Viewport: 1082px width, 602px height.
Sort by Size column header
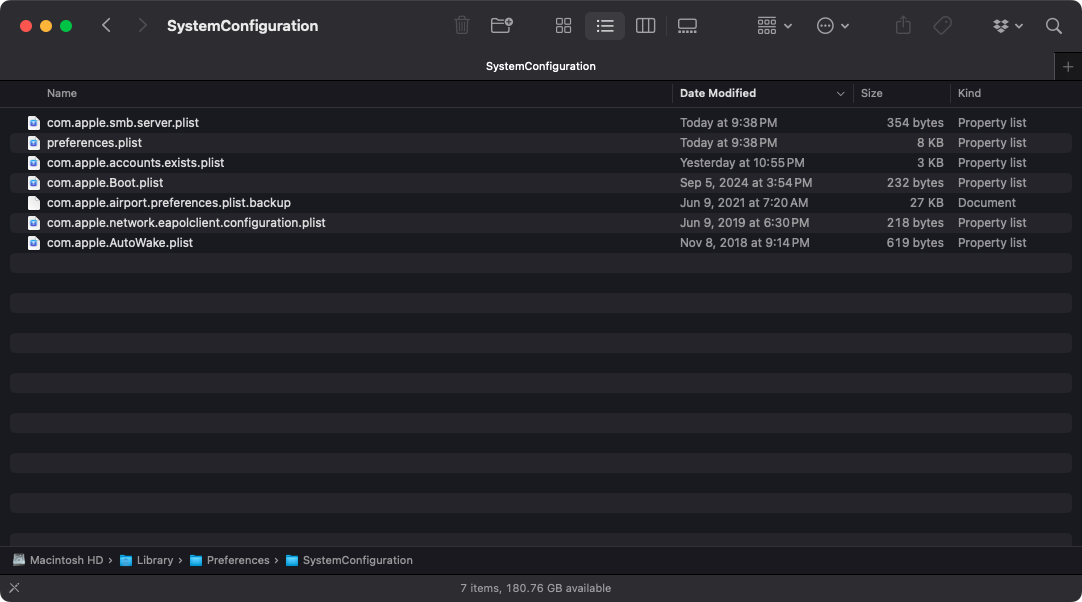872,93
